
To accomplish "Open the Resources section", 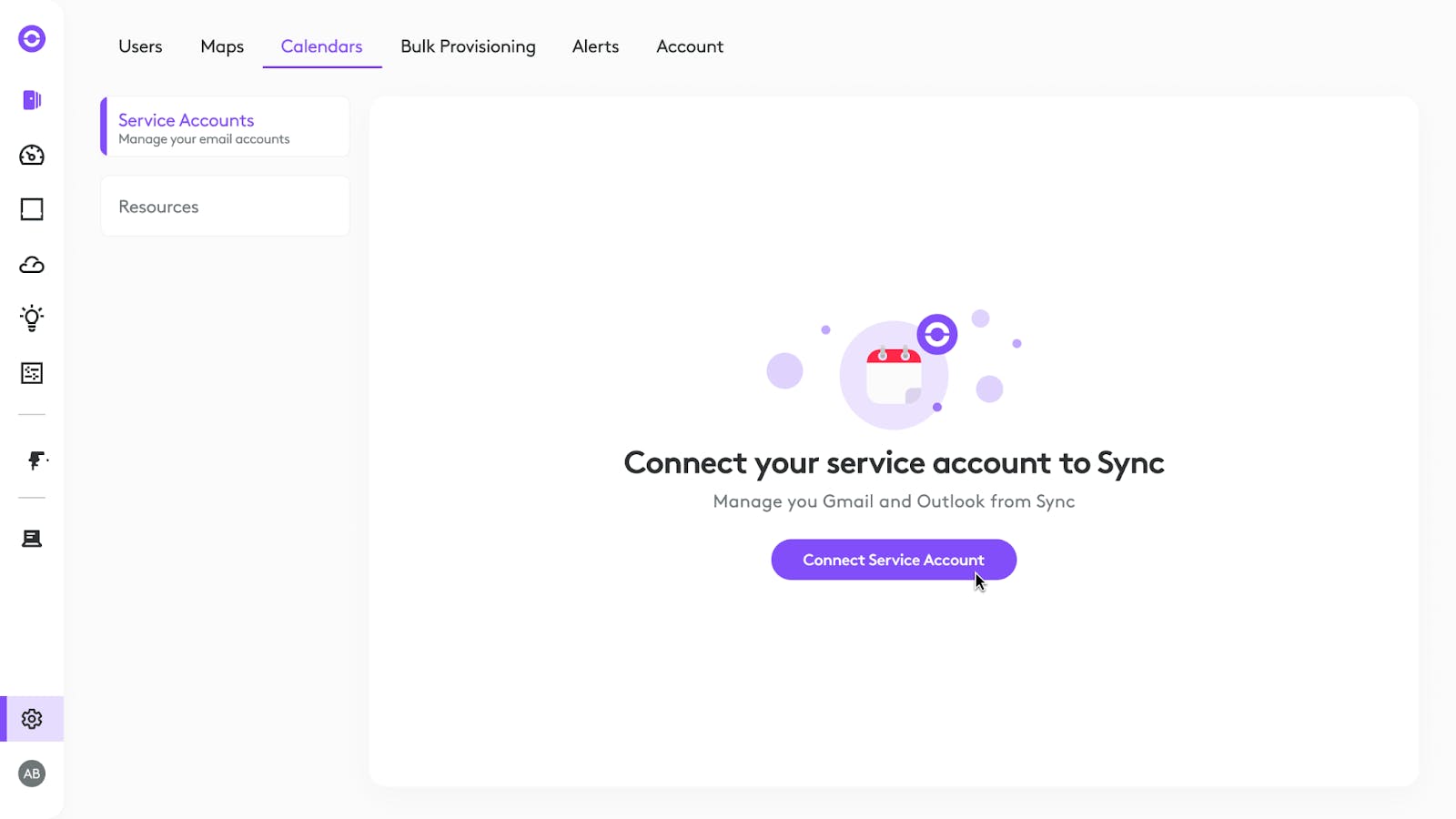I will 225,207.
